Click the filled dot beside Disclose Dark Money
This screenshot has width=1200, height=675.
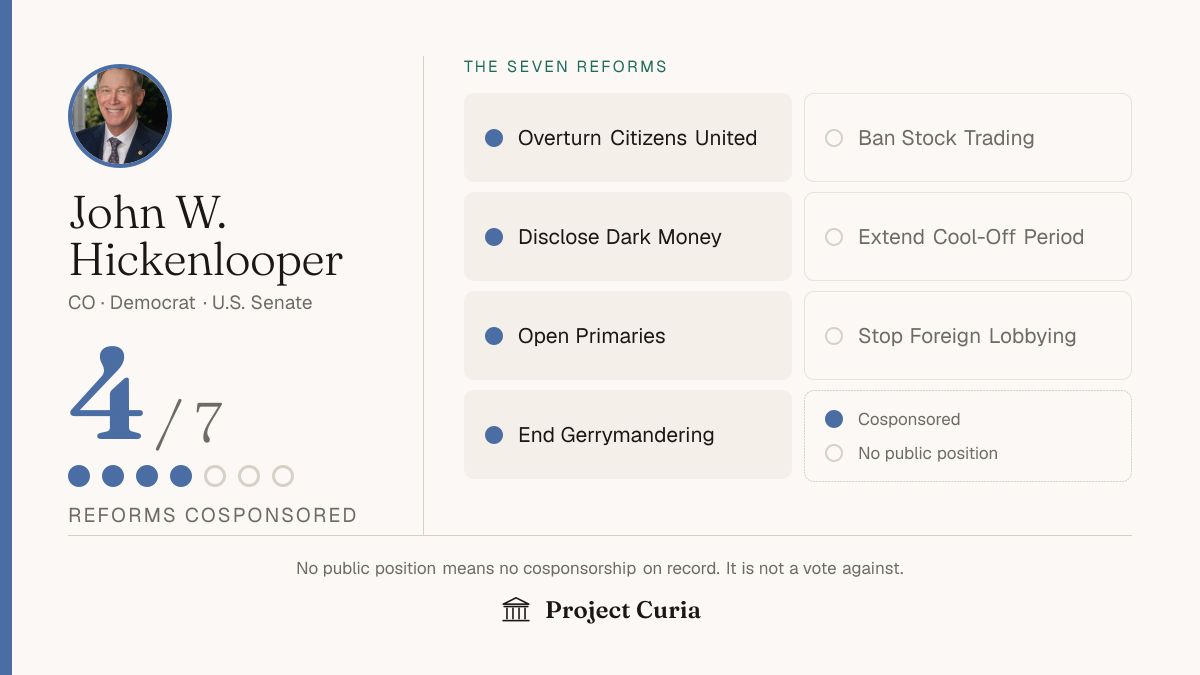click(x=494, y=237)
